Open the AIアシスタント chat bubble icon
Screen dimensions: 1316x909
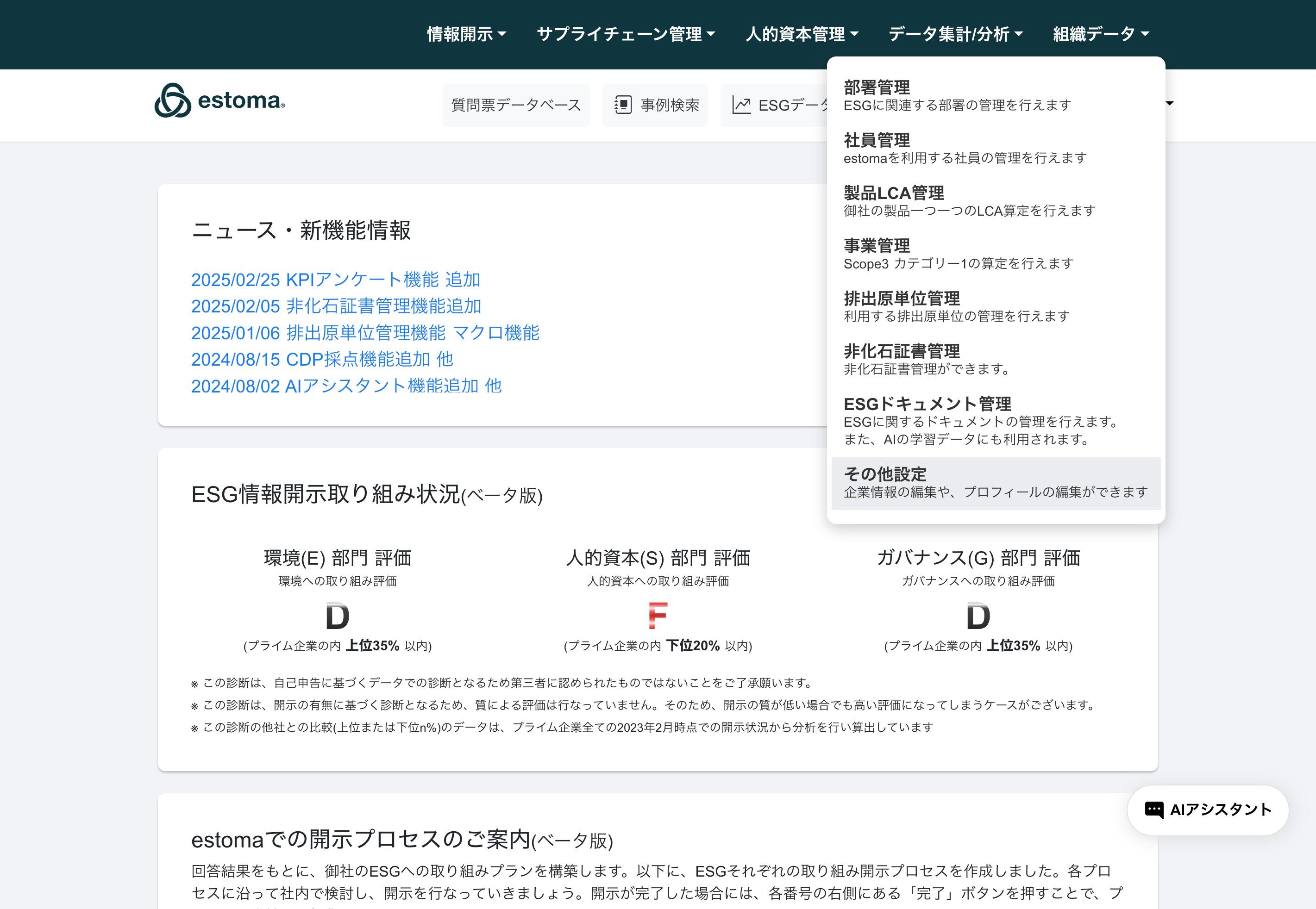(1153, 809)
